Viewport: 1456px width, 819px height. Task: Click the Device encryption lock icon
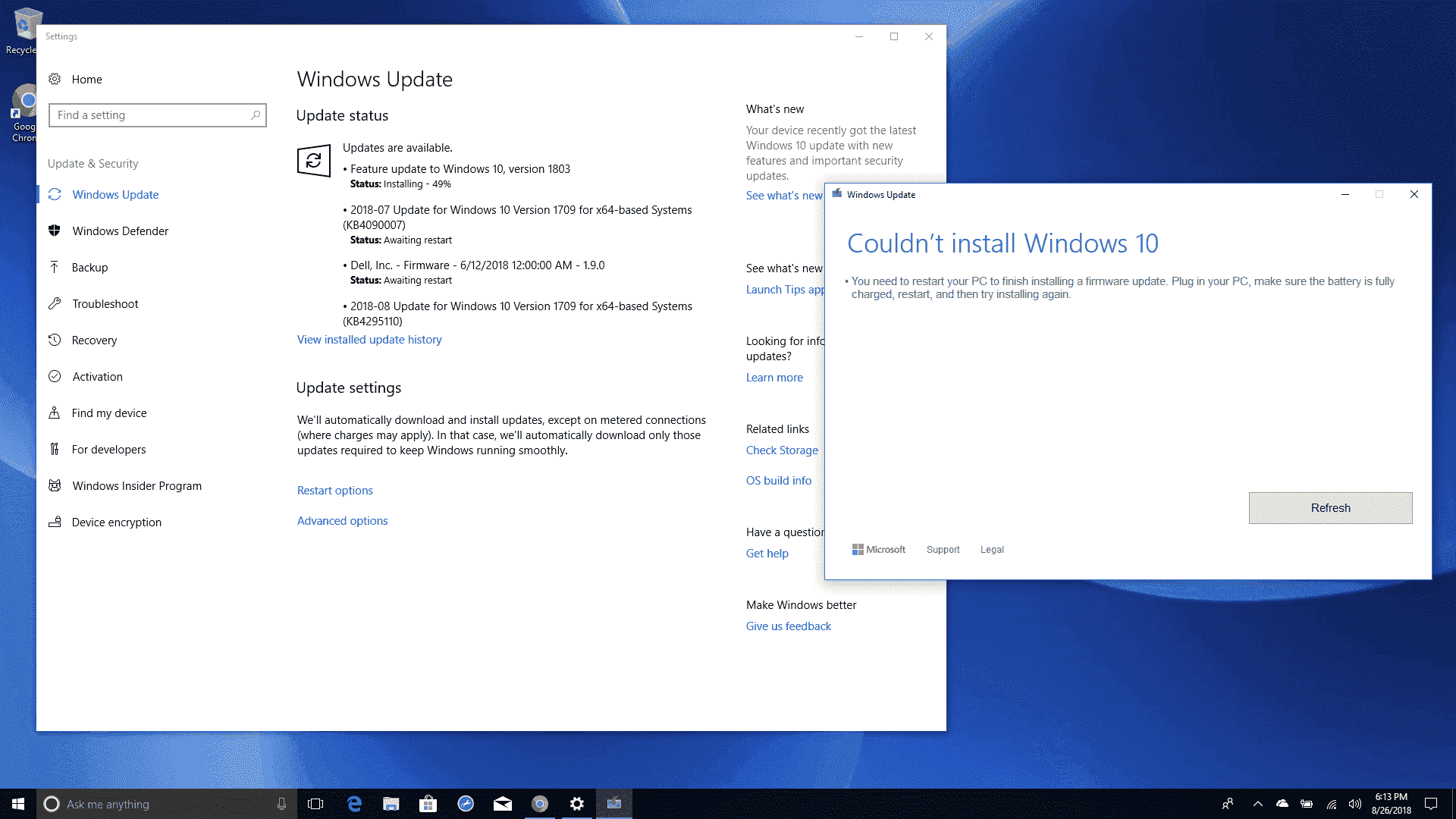pos(55,522)
